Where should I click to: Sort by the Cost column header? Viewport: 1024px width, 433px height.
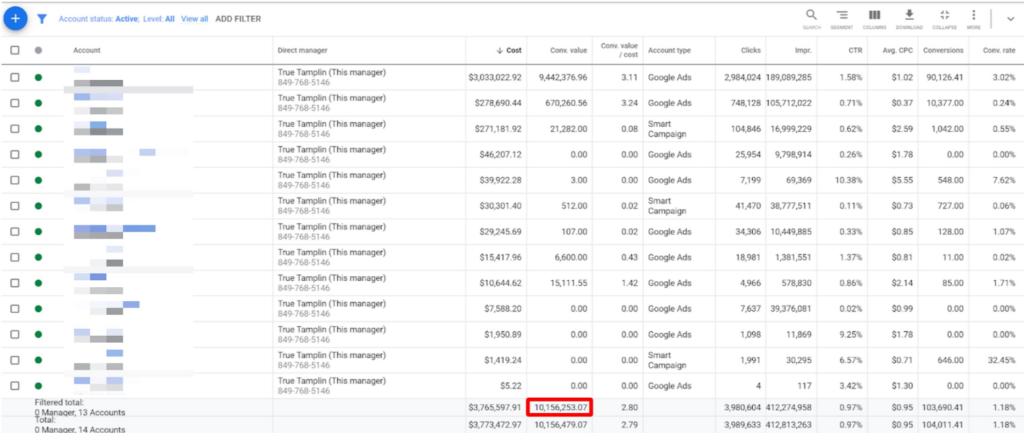tap(509, 50)
